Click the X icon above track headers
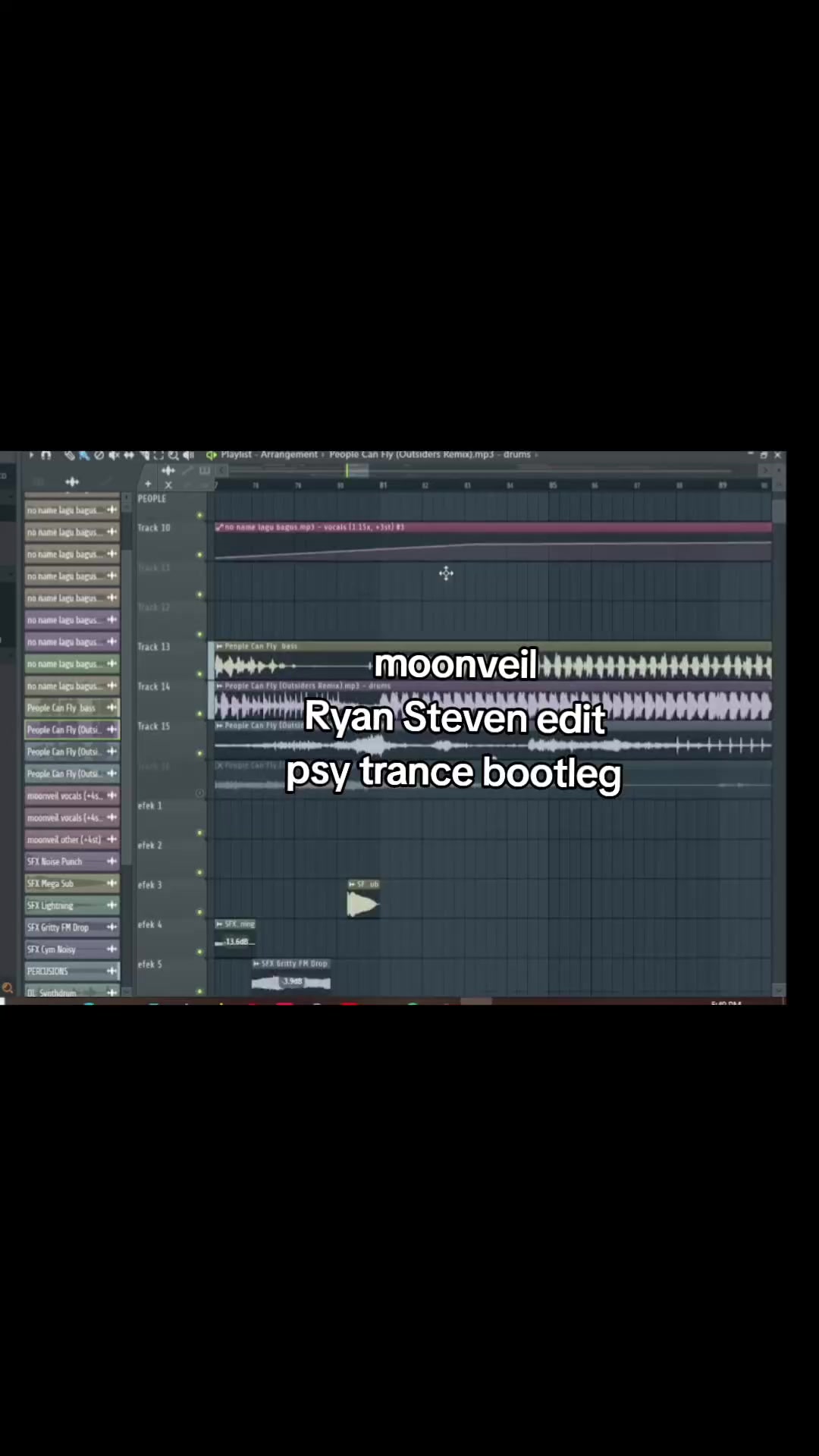The height and width of the screenshot is (1456, 819). (x=168, y=485)
